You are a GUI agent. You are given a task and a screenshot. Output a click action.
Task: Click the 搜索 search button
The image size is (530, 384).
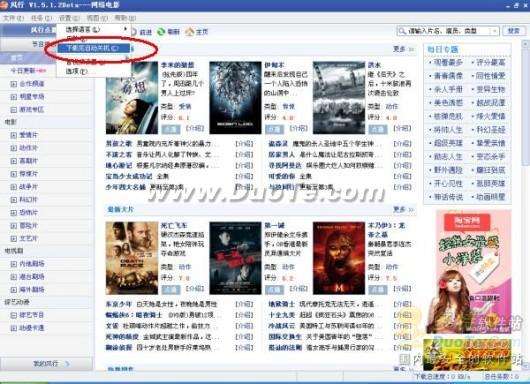click(x=513, y=31)
